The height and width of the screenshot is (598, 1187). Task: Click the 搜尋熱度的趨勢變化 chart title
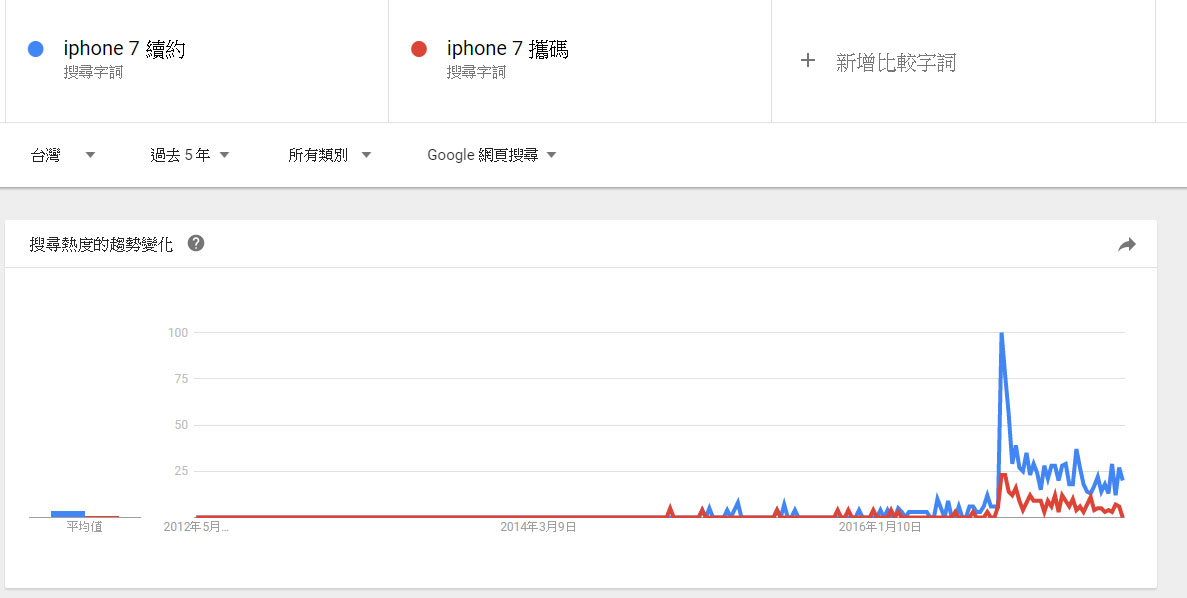tap(101, 244)
